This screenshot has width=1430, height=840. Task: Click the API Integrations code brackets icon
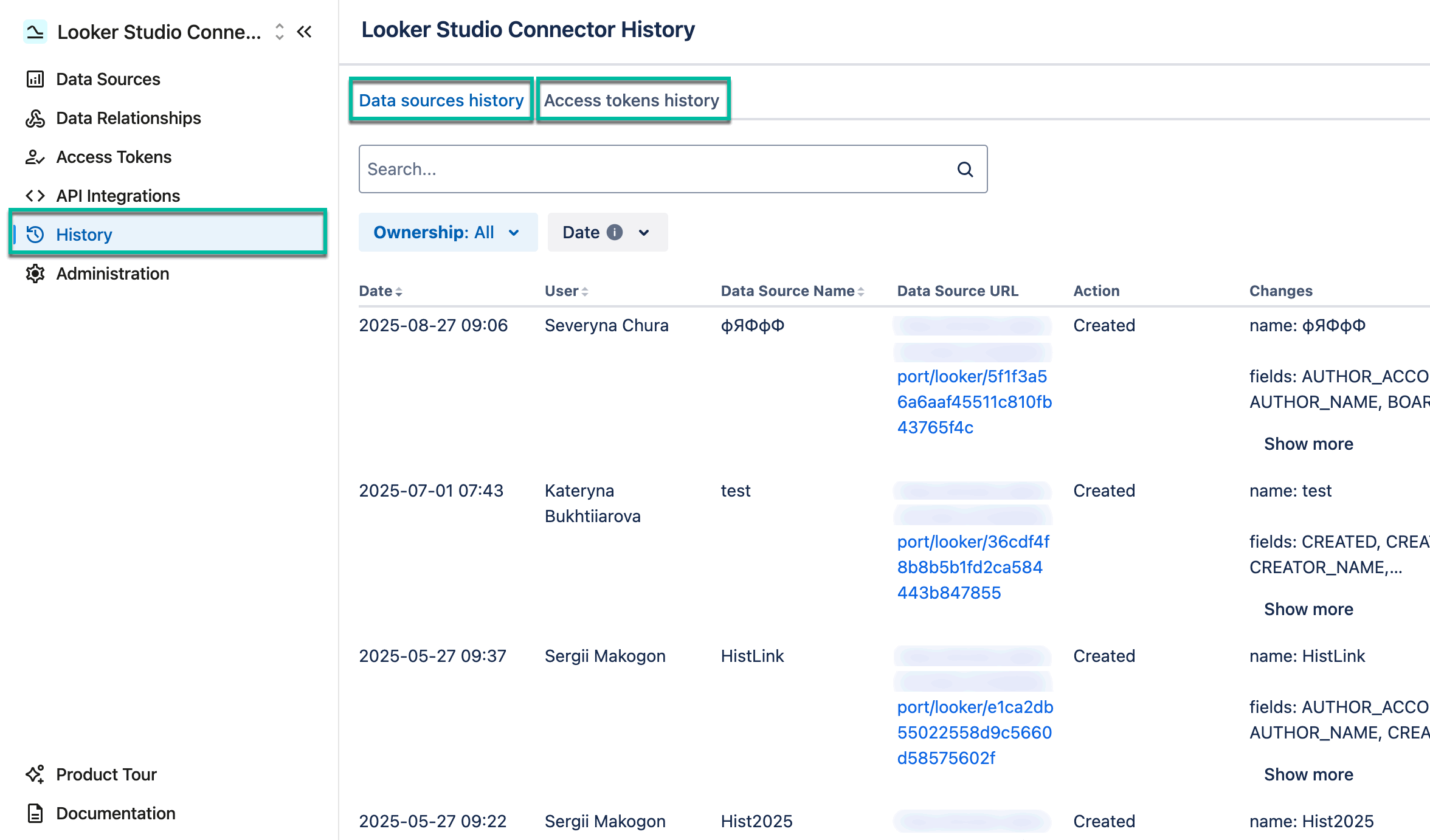pyautogui.click(x=35, y=196)
